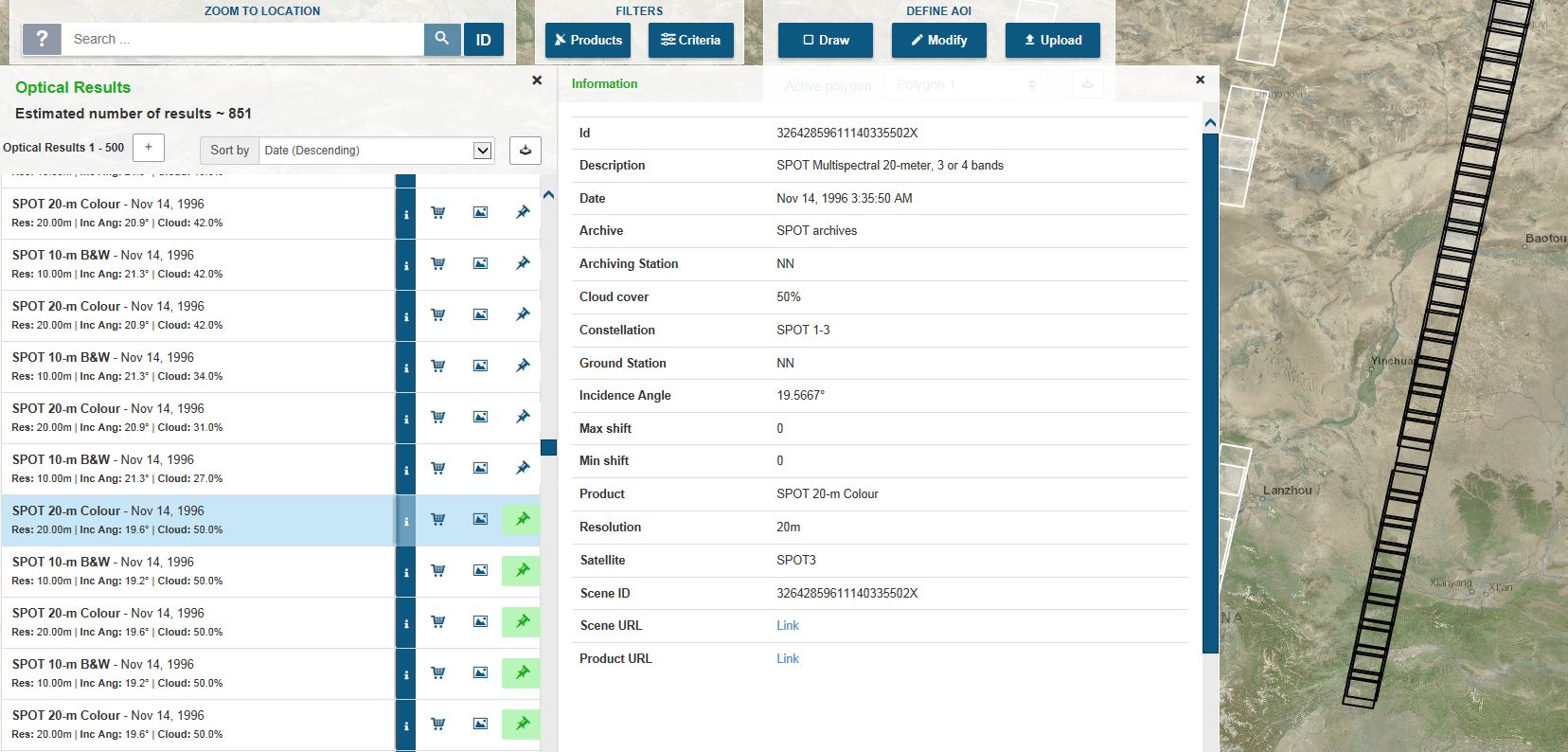The width and height of the screenshot is (1568, 752).
Task: Click Upload AOI button
Action: (x=1053, y=40)
